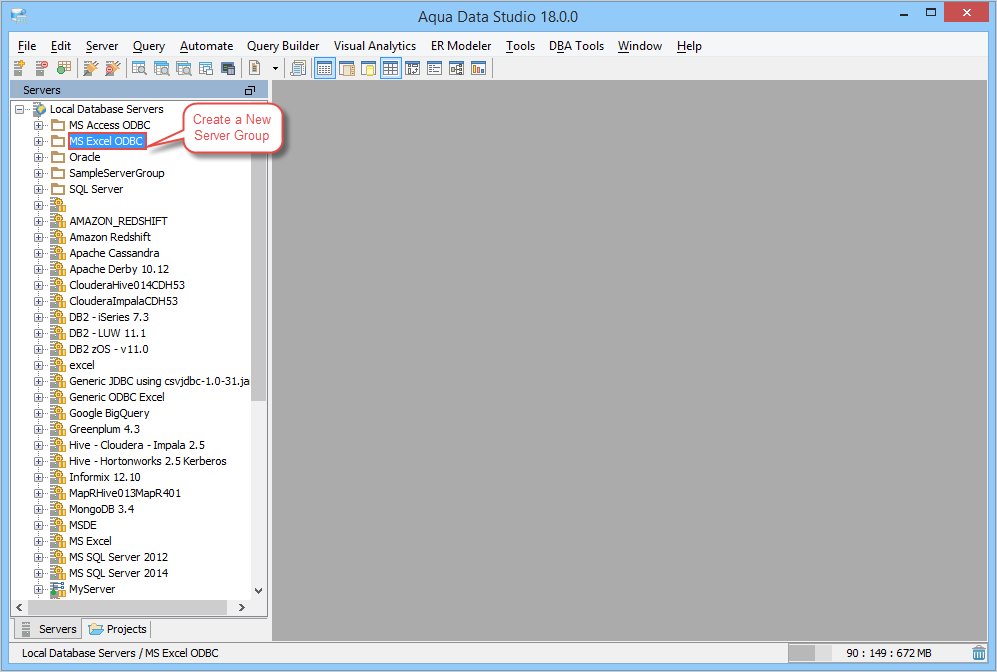Click the scroll-shaped scripts toolbar icon

click(x=298, y=68)
